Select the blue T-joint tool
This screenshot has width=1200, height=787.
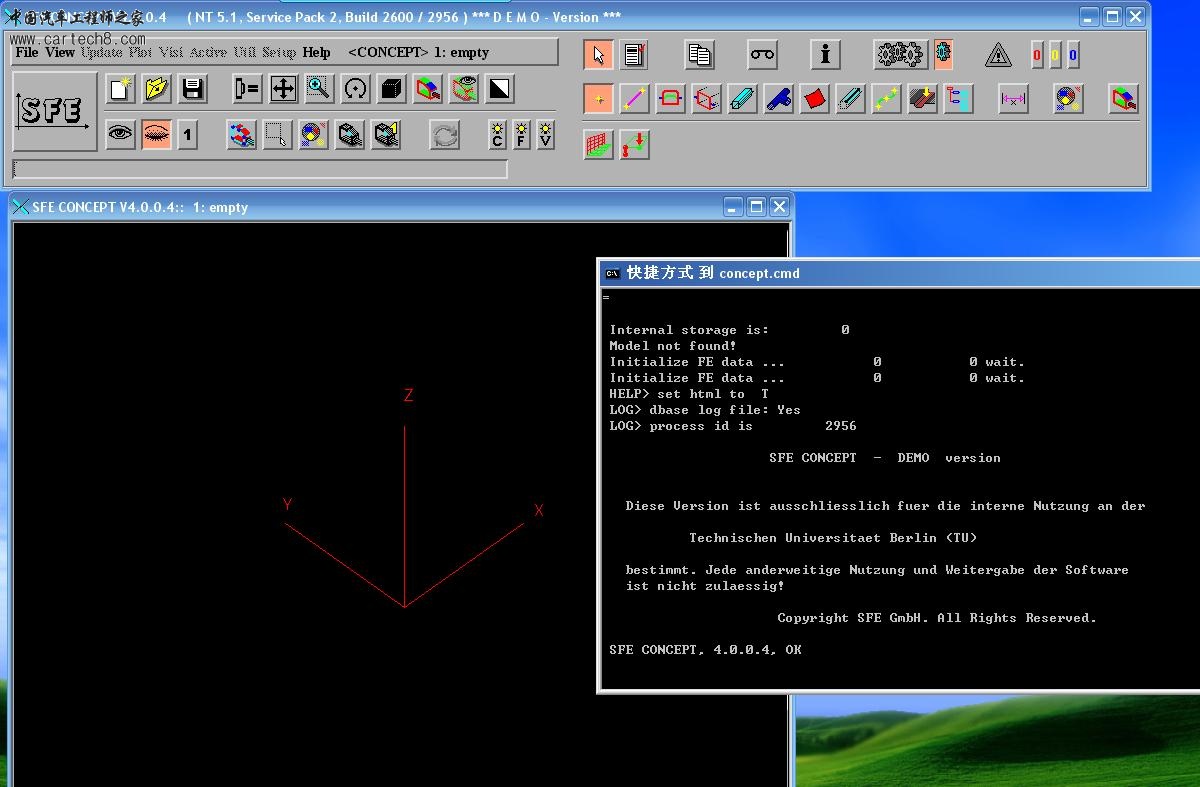(778, 98)
